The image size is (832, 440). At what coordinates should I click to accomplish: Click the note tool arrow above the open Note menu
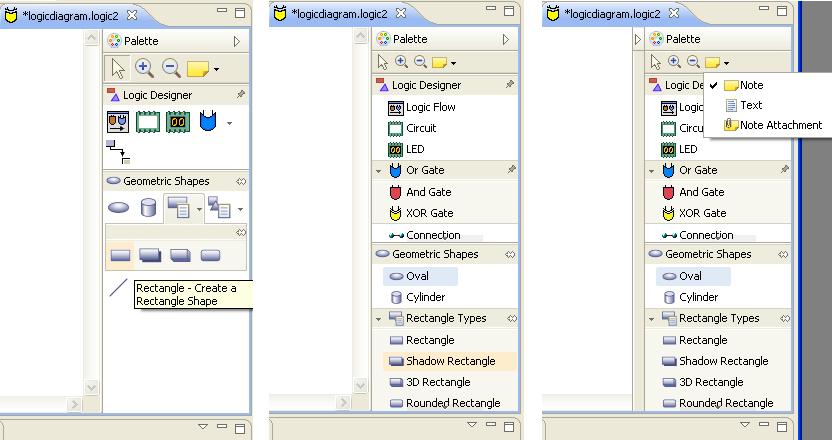[726, 63]
